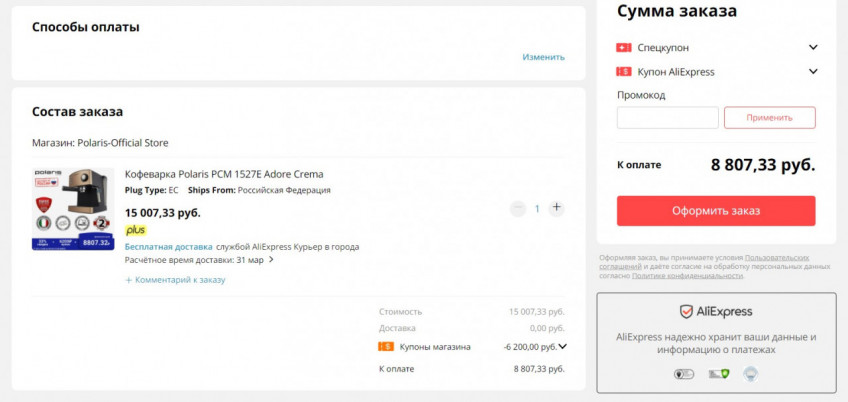Click the Изменить payment method link

543,57
